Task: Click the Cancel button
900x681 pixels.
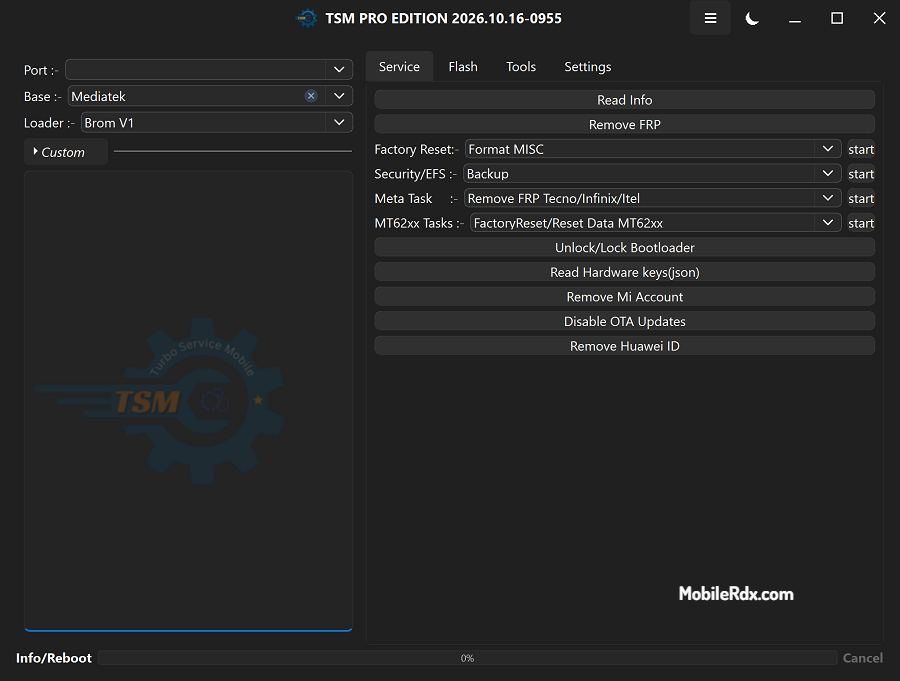Action: coord(862,658)
